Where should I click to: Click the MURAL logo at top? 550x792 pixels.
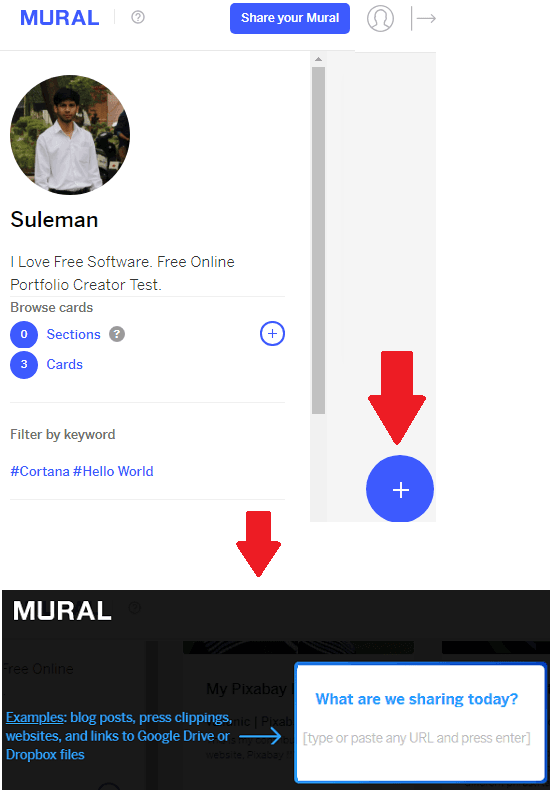click(60, 18)
